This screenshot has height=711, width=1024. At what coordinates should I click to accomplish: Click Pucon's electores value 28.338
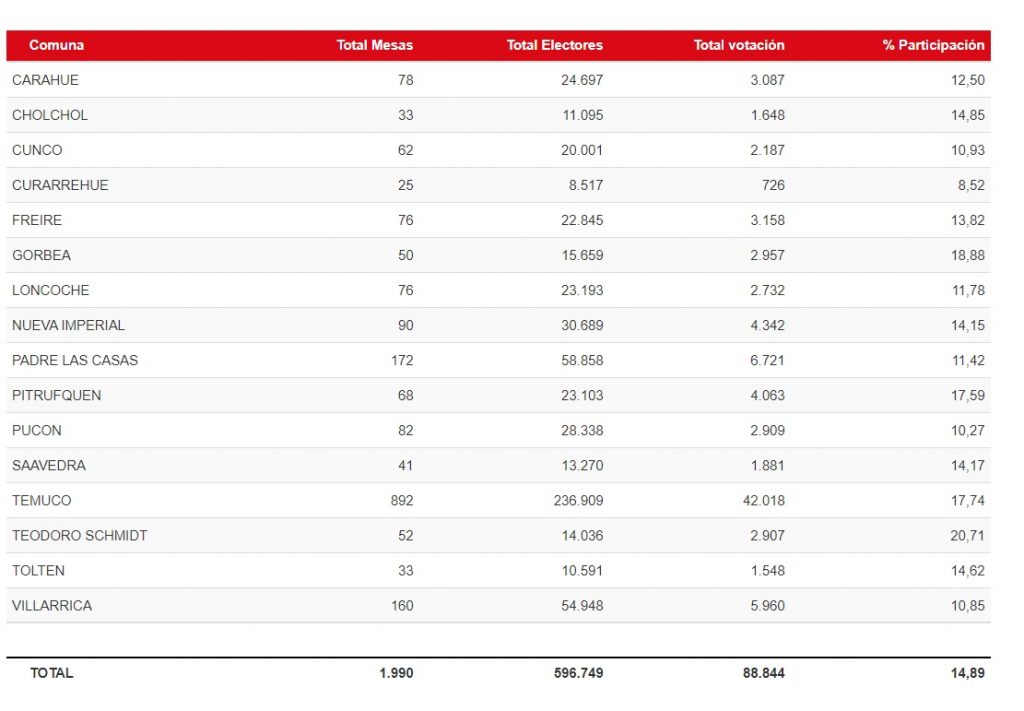pyautogui.click(x=582, y=431)
